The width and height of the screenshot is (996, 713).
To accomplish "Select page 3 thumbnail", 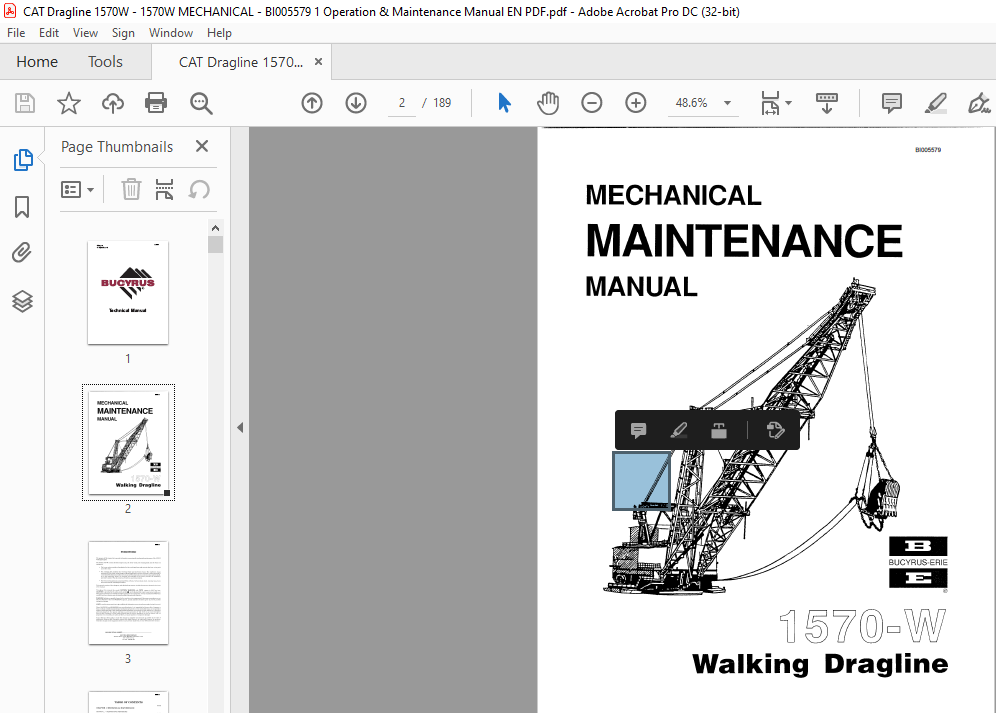I will 128,592.
